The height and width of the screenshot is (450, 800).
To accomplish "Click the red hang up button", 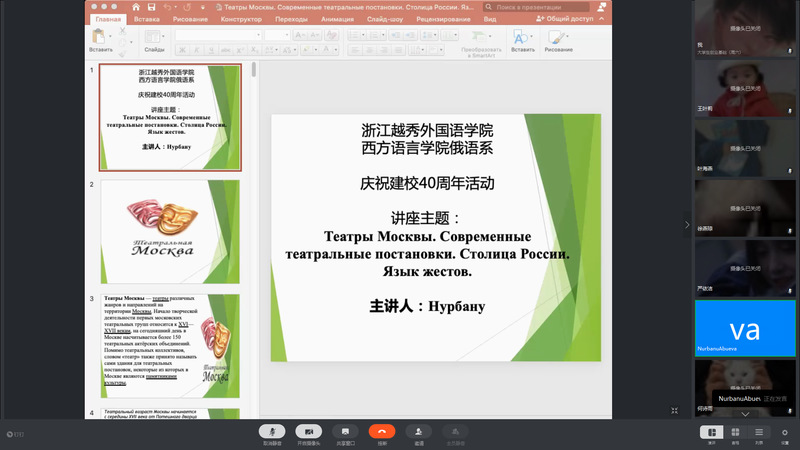I will (x=382, y=432).
